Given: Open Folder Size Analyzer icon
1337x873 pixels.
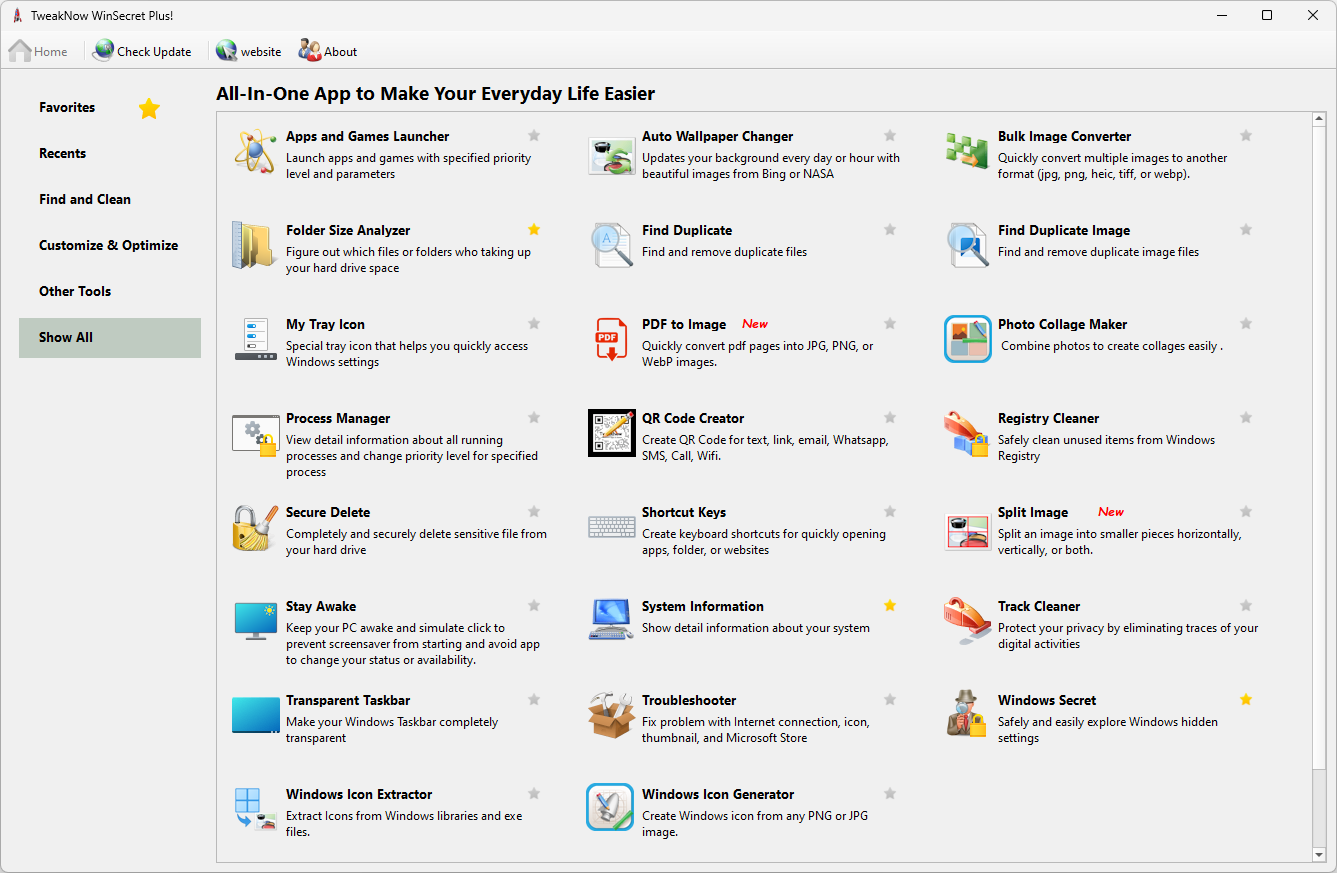Looking at the screenshot, I should tap(255, 245).
